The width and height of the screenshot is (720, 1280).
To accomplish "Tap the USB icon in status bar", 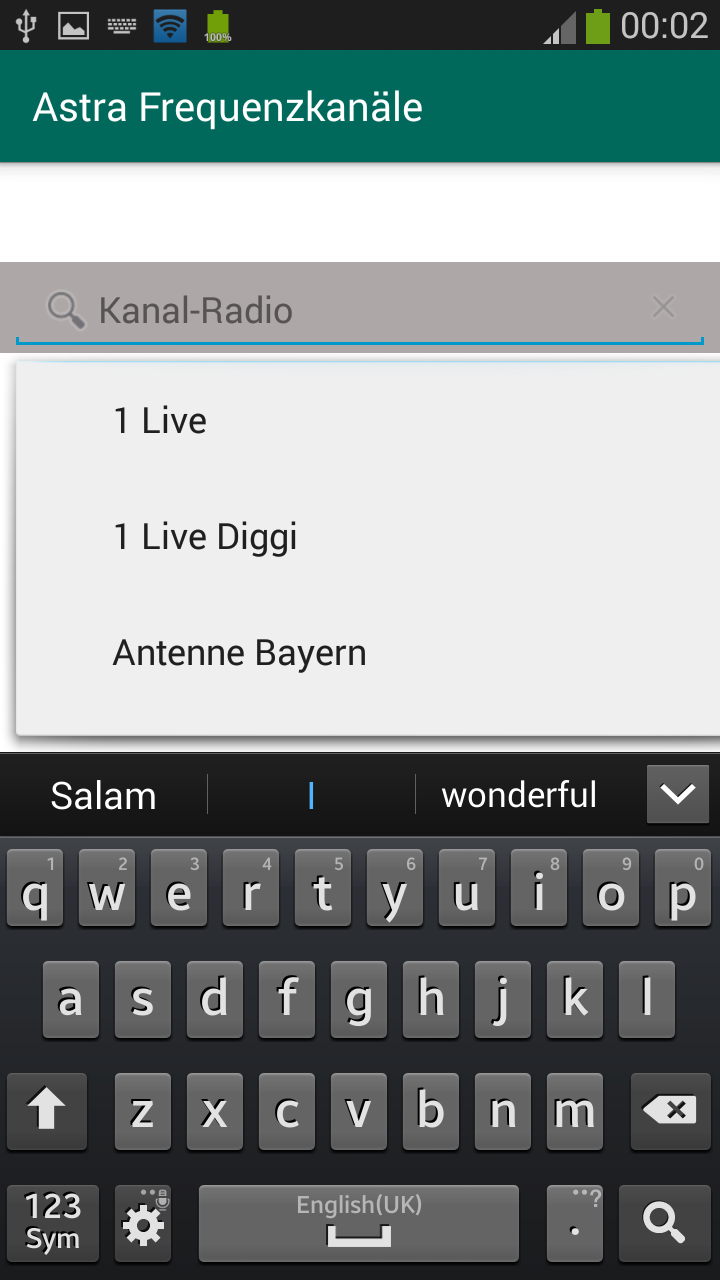I will pos(26,25).
